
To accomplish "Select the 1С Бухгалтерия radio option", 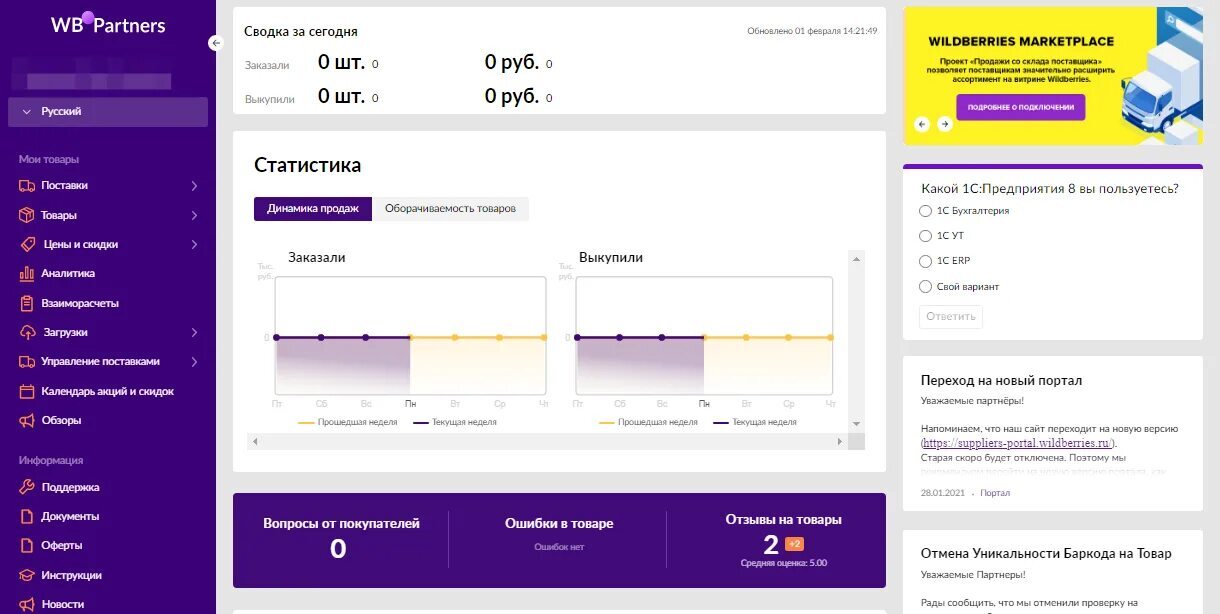I will point(925,211).
